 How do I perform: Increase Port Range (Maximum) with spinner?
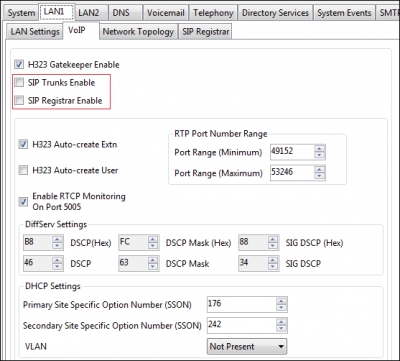[x=319, y=169]
